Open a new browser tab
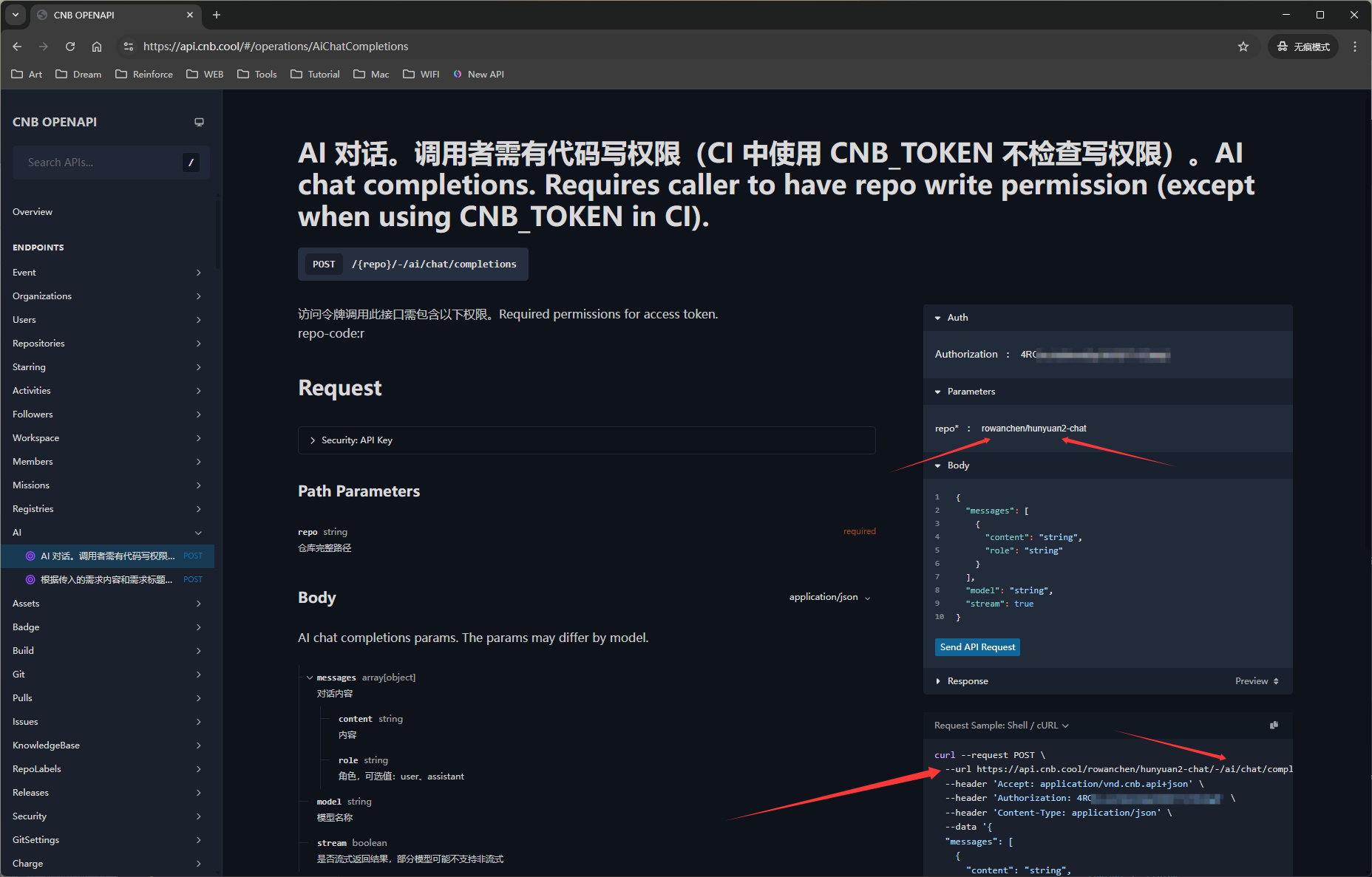 [x=217, y=15]
